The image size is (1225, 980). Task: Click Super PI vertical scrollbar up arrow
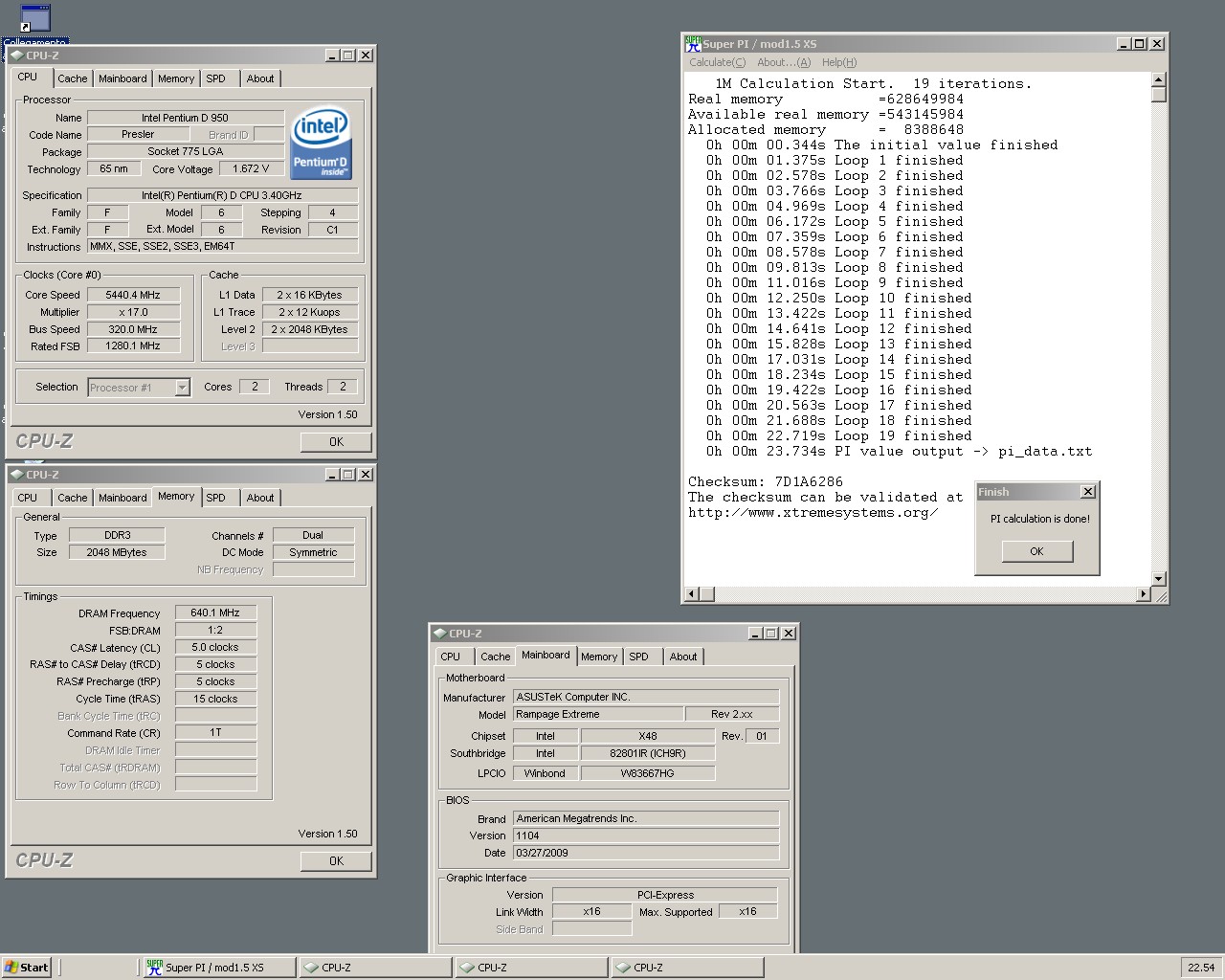1158,80
